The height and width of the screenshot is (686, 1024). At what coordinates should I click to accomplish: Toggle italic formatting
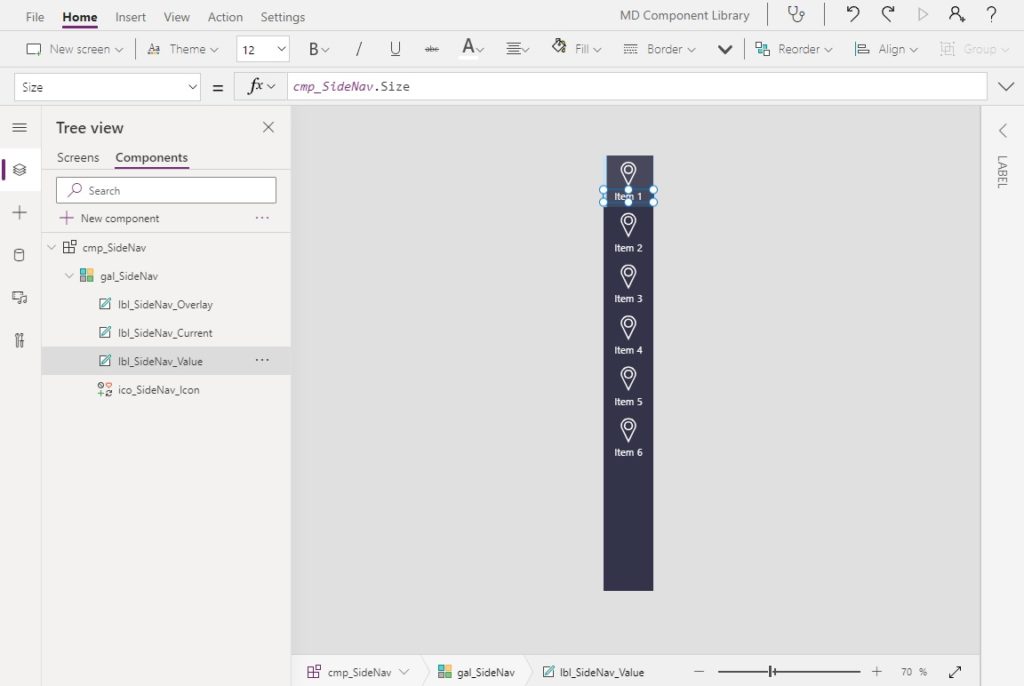coord(358,48)
